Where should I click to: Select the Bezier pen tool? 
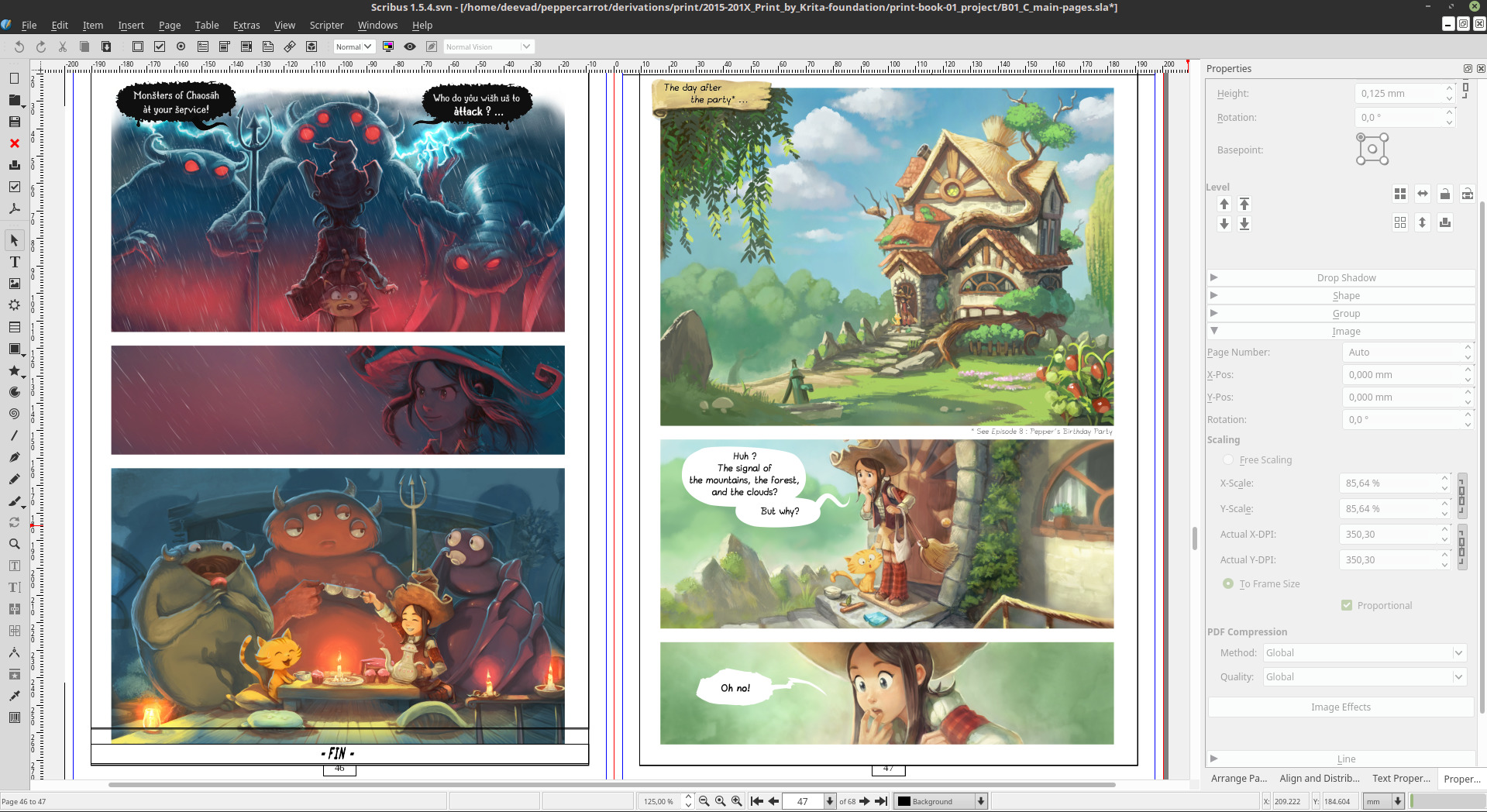(x=14, y=457)
